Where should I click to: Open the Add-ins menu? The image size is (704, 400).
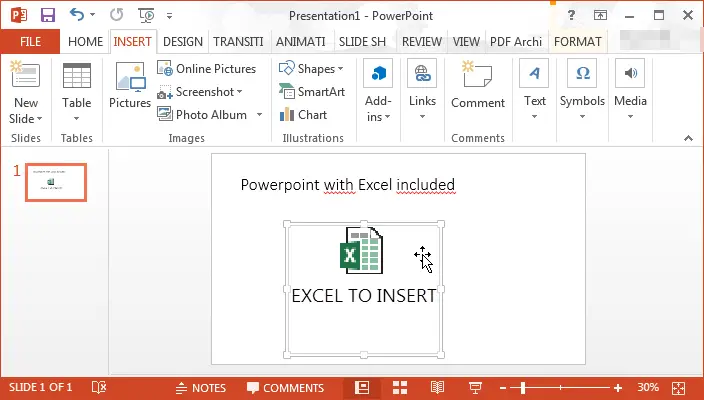(x=378, y=91)
